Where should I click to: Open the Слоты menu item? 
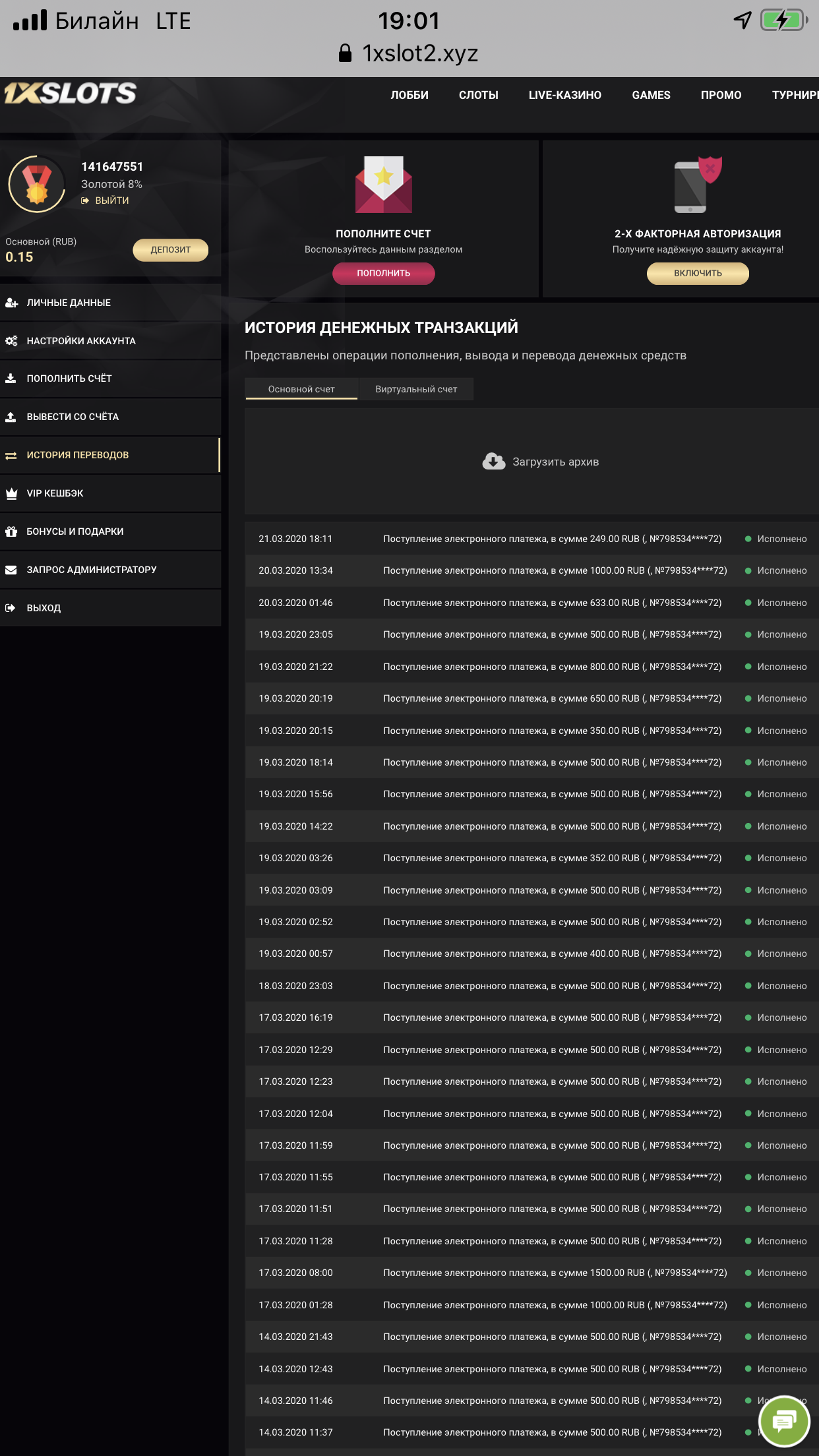478,95
